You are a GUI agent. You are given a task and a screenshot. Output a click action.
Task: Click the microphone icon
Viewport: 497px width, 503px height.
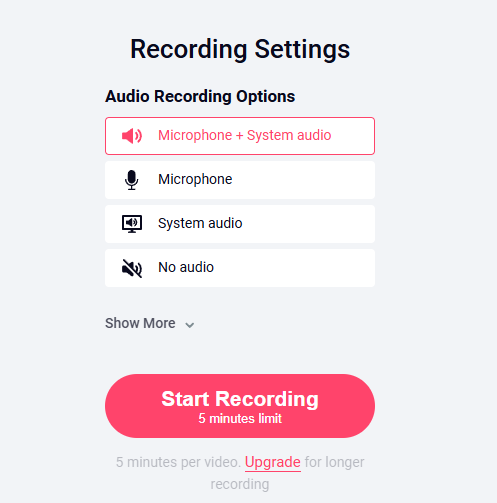click(132, 180)
